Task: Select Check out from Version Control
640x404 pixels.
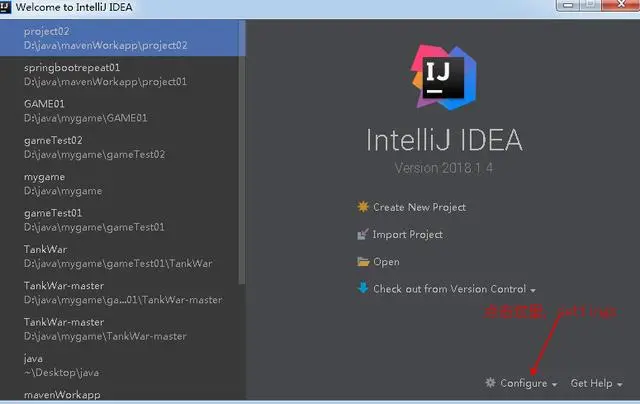Action: 449,289
